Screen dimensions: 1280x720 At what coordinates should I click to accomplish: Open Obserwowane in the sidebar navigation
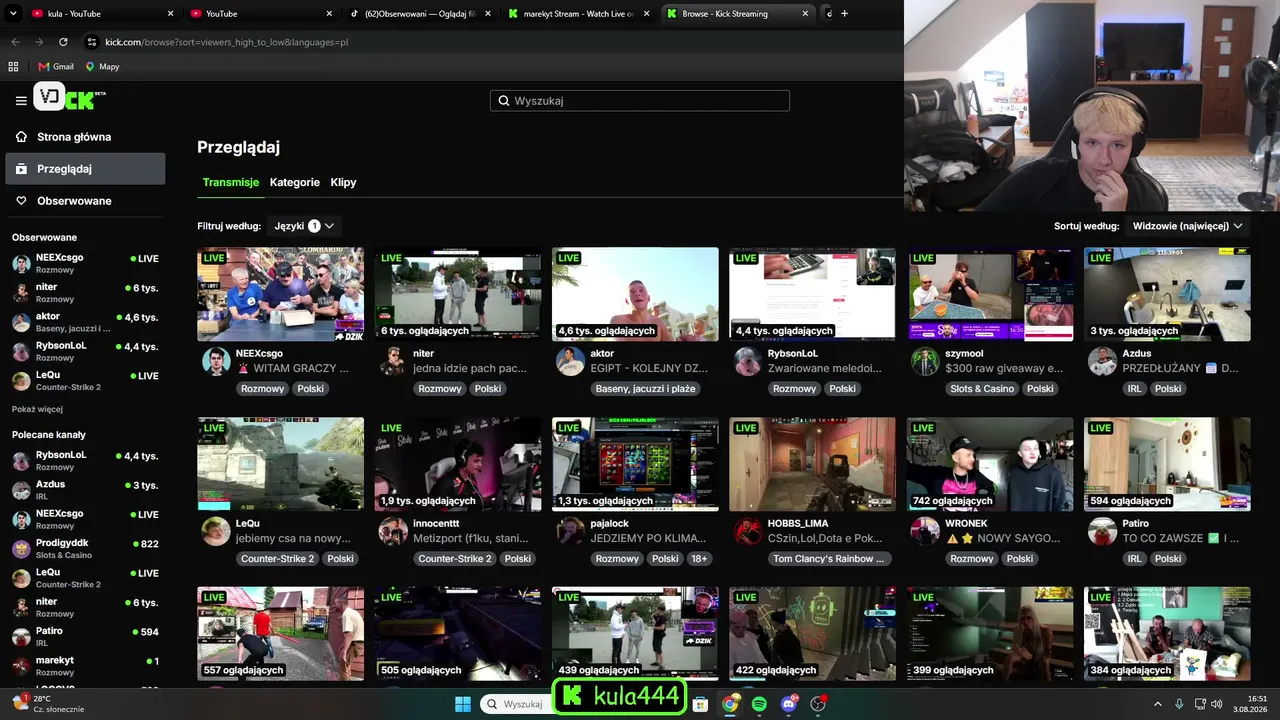(x=85, y=201)
